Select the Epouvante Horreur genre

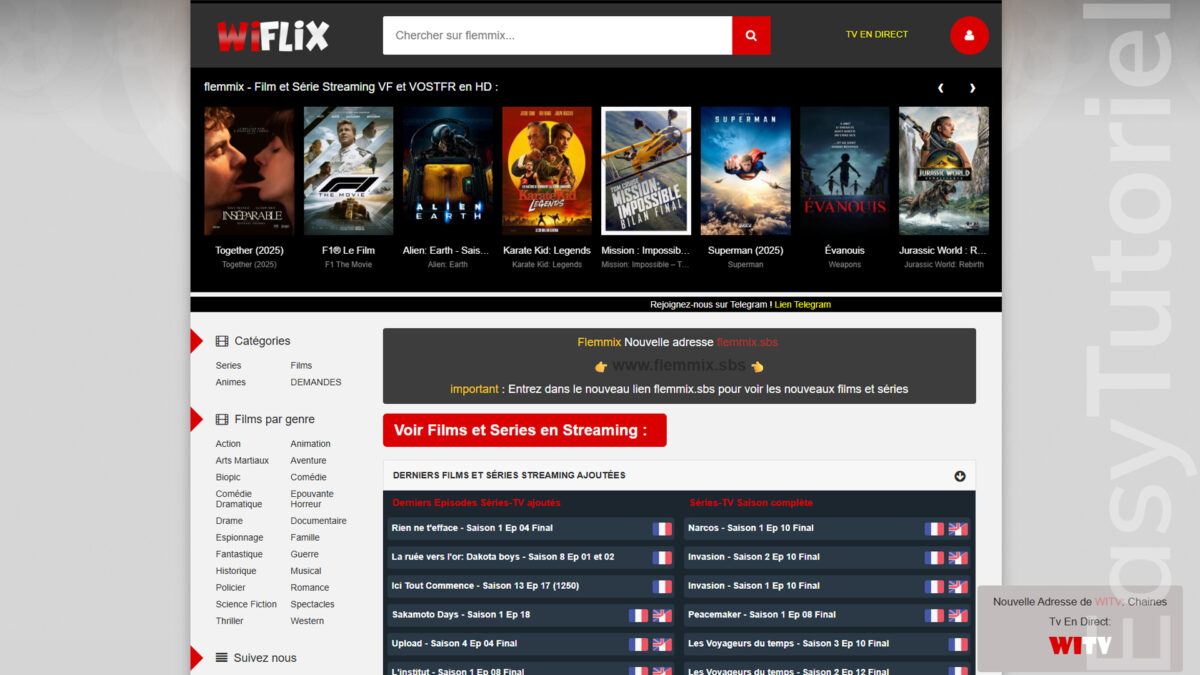coord(312,499)
